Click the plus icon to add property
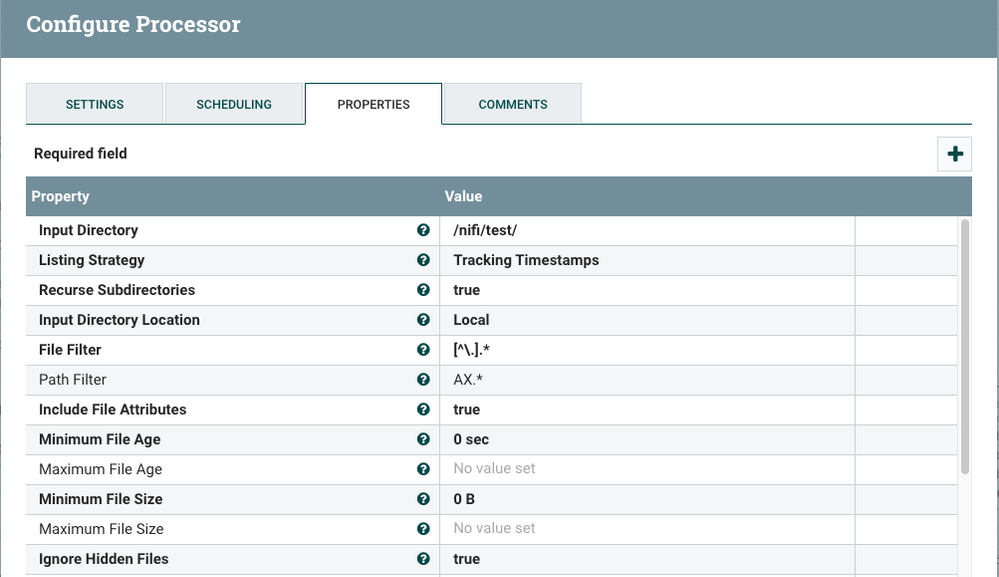The height and width of the screenshot is (577, 999). (x=954, y=154)
